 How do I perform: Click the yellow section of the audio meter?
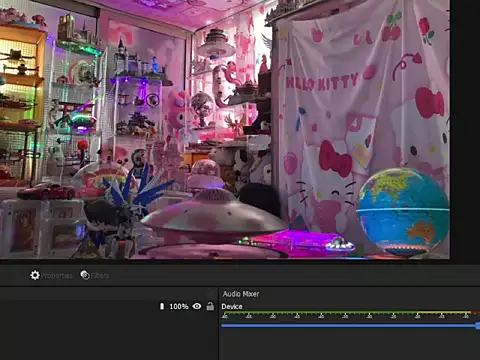pos(443,313)
